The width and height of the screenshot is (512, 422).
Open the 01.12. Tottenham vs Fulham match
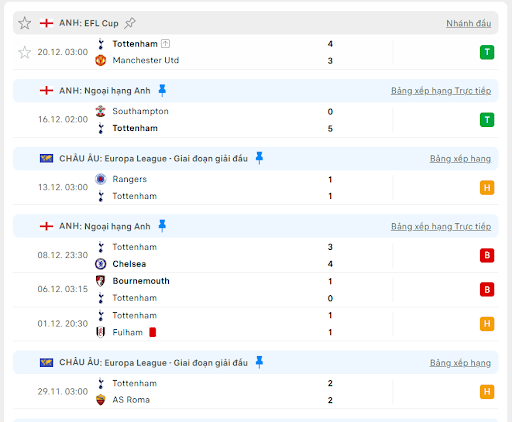(256, 324)
